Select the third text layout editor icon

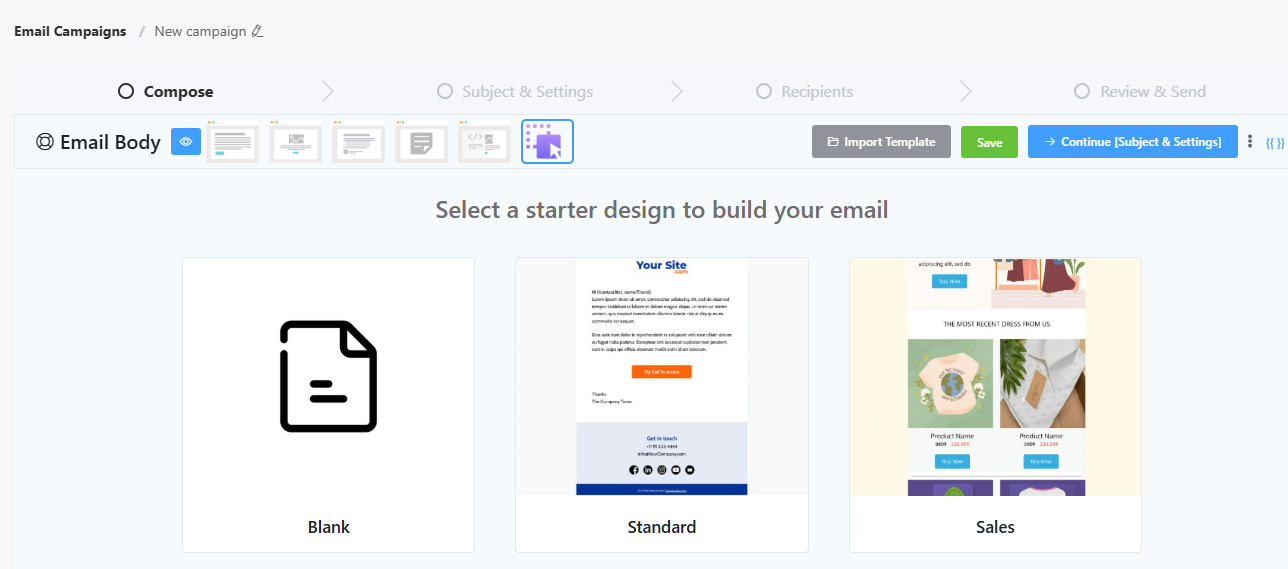point(359,142)
